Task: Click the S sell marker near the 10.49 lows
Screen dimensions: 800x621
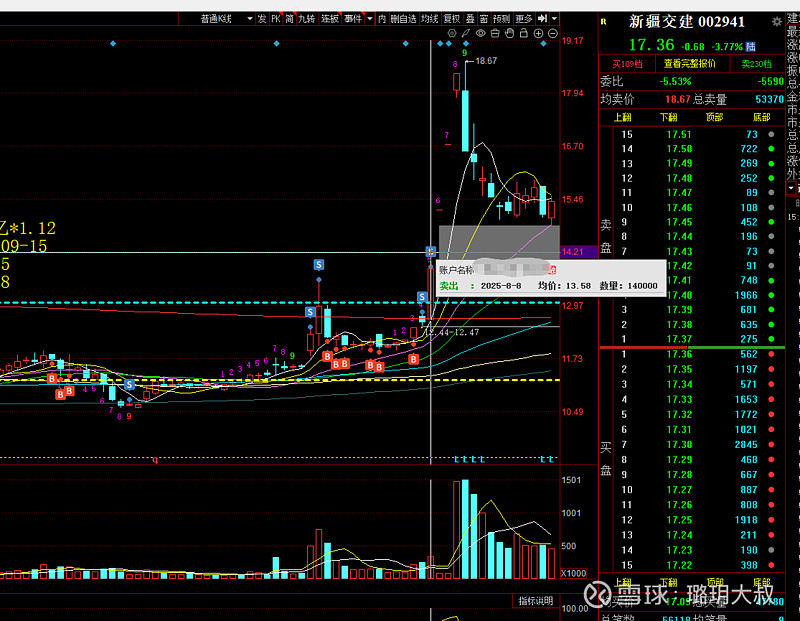Action: 129,384
